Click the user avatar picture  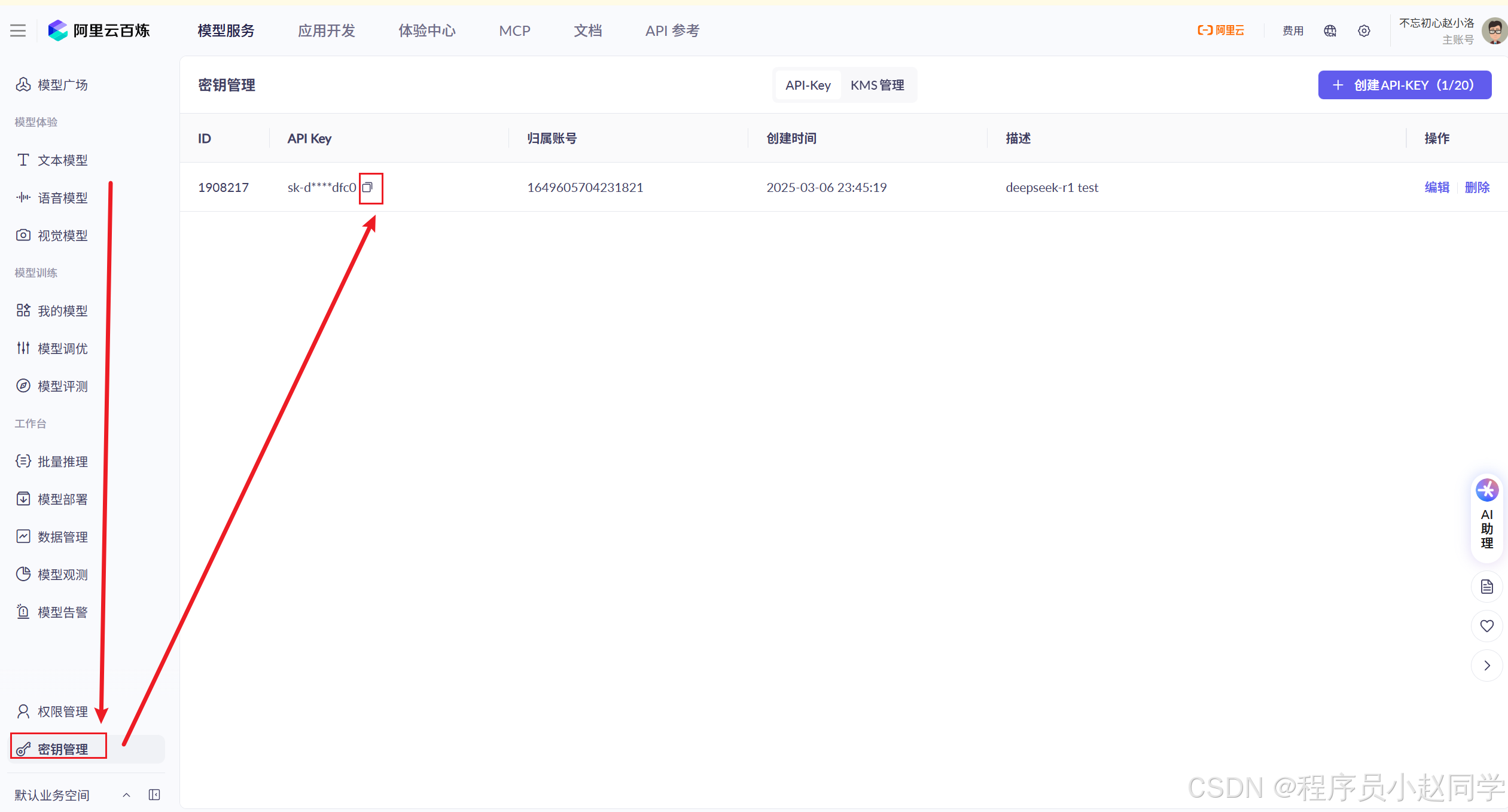pos(1495,30)
